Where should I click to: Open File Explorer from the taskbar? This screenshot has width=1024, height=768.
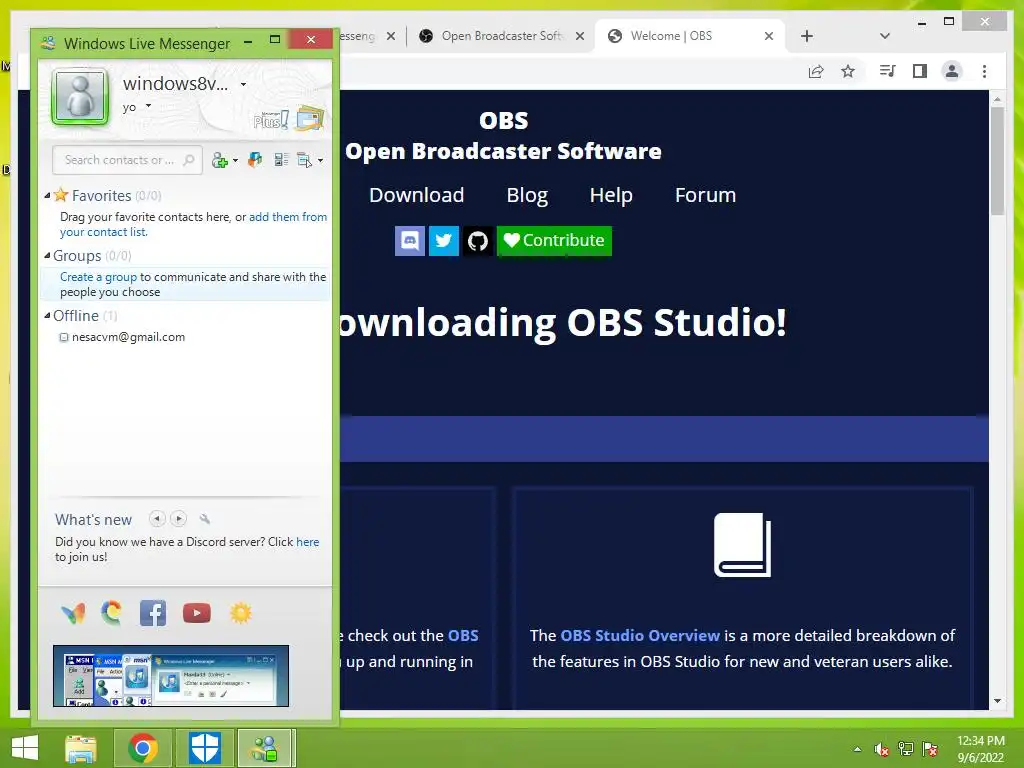80,748
